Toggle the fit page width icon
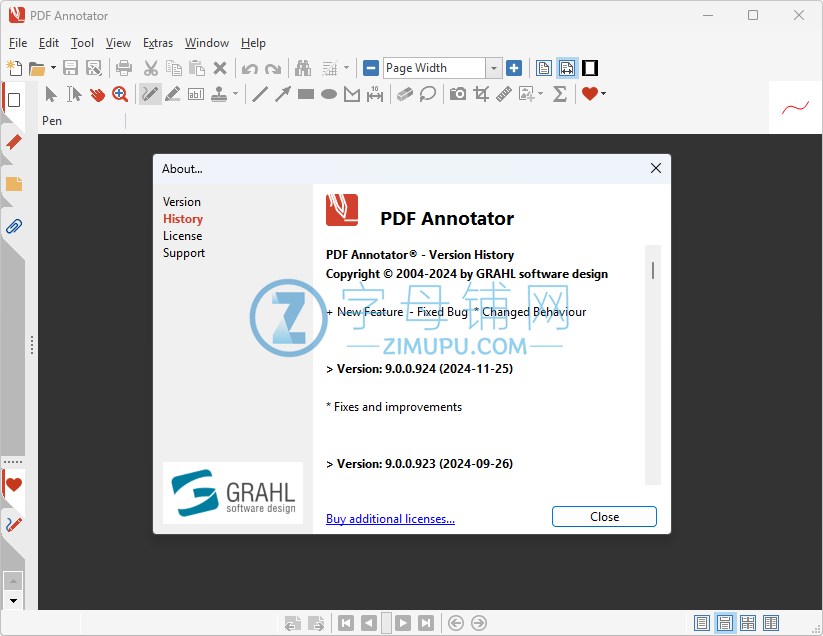This screenshot has width=823, height=636. (567, 68)
